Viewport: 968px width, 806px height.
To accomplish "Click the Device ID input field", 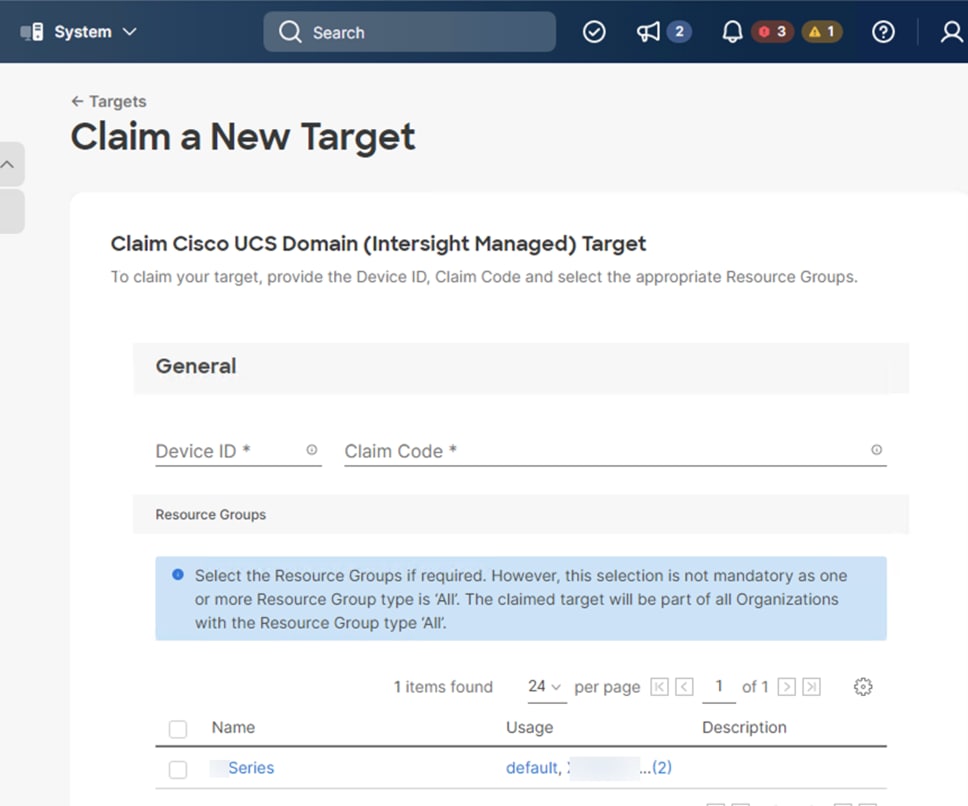I will point(238,451).
